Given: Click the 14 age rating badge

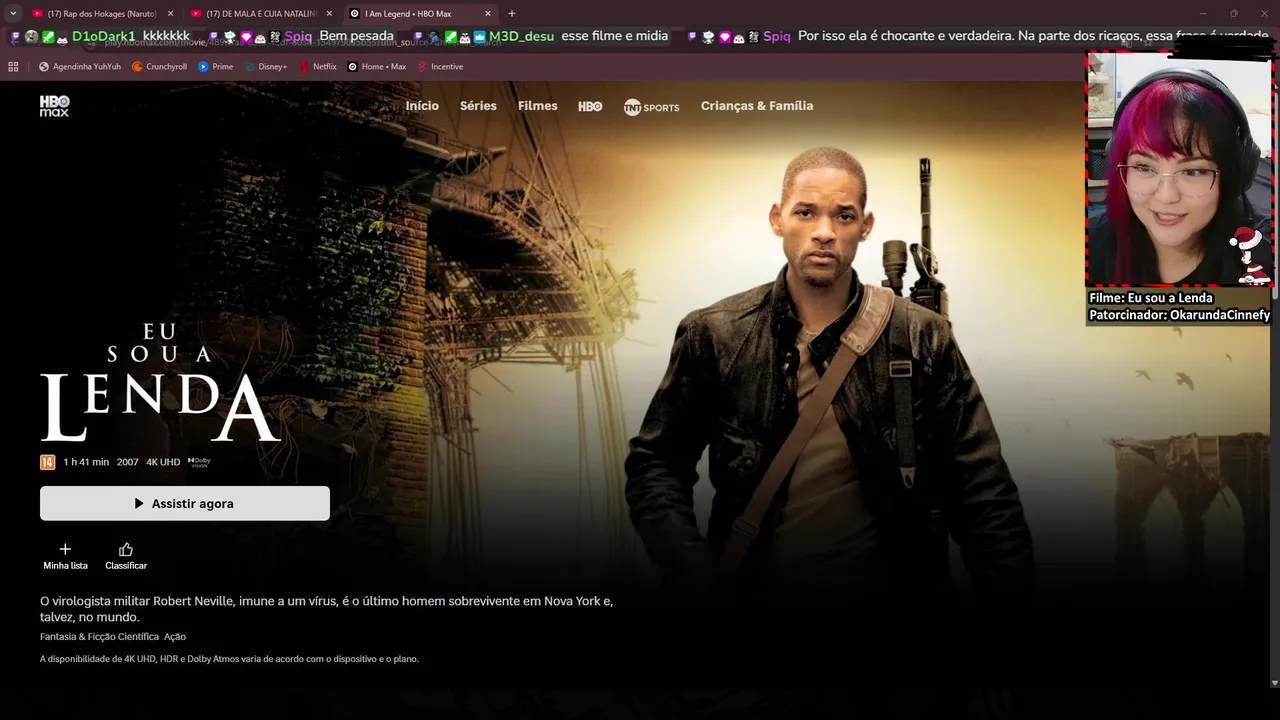Looking at the screenshot, I should tap(47, 462).
